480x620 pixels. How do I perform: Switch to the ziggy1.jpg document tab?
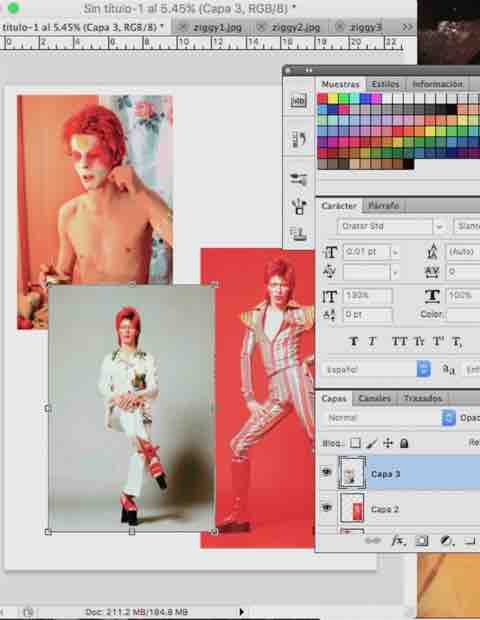click(217, 28)
